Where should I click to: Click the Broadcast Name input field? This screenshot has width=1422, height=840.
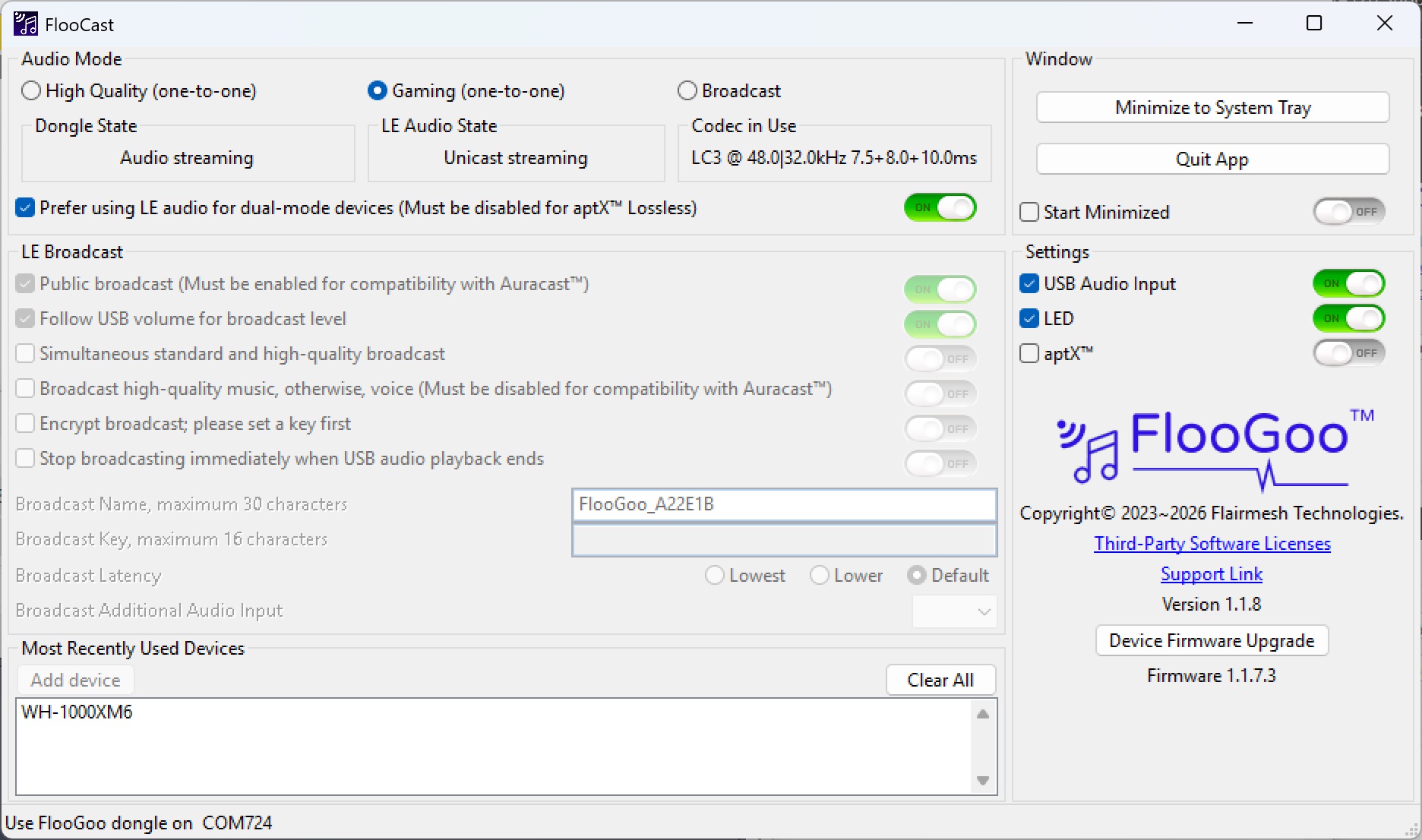coord(784,504)
